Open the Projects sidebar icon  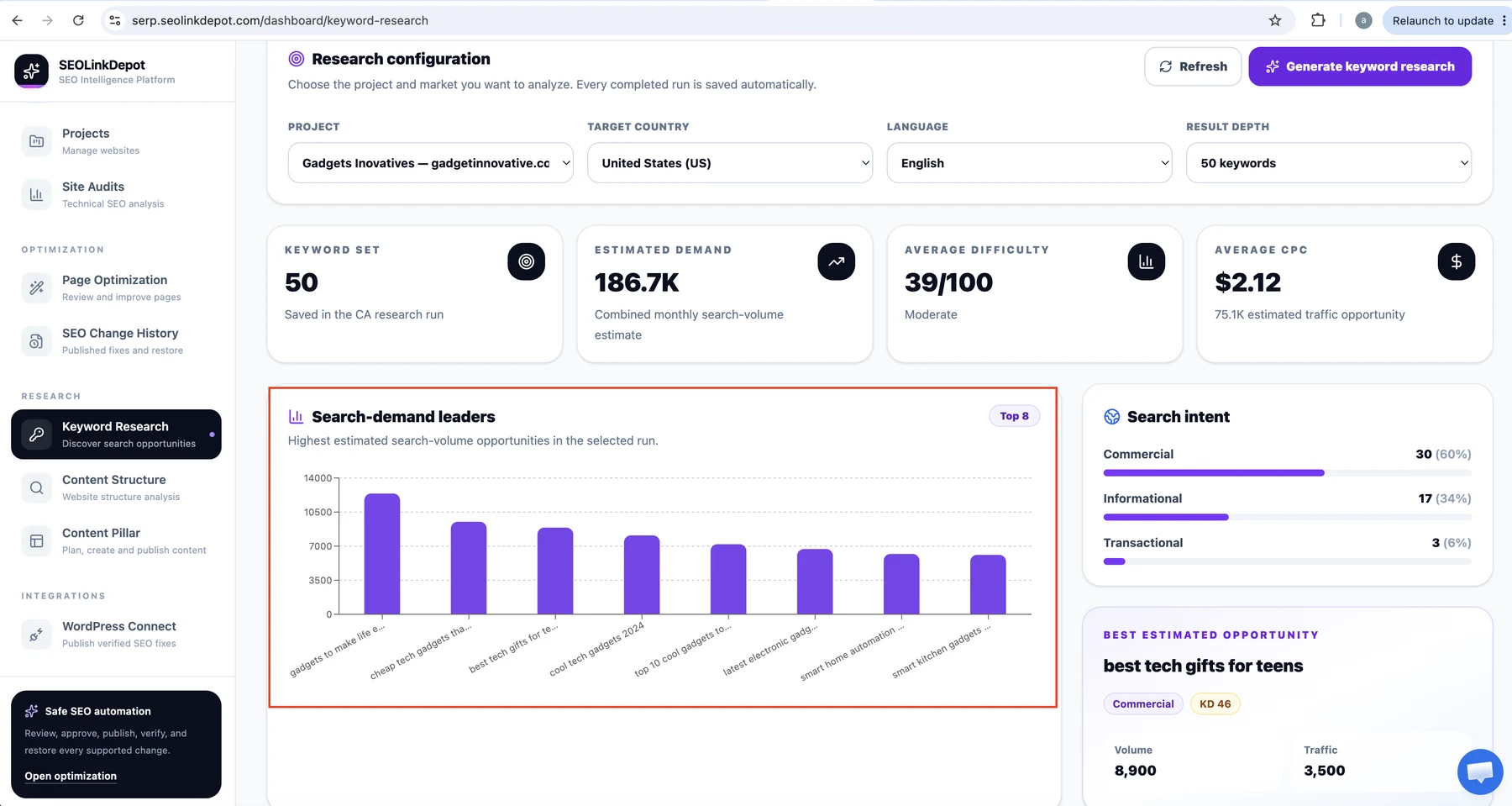coord(36,141)
